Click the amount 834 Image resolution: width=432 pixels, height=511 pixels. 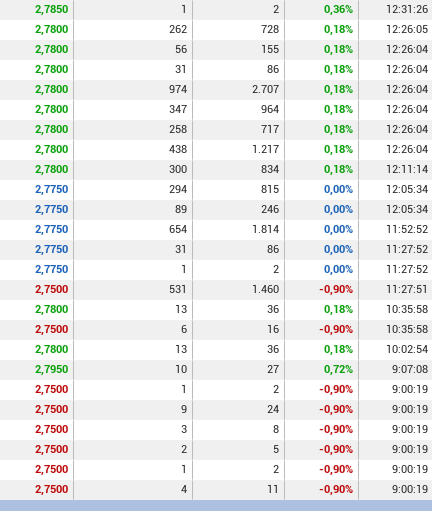270,169
